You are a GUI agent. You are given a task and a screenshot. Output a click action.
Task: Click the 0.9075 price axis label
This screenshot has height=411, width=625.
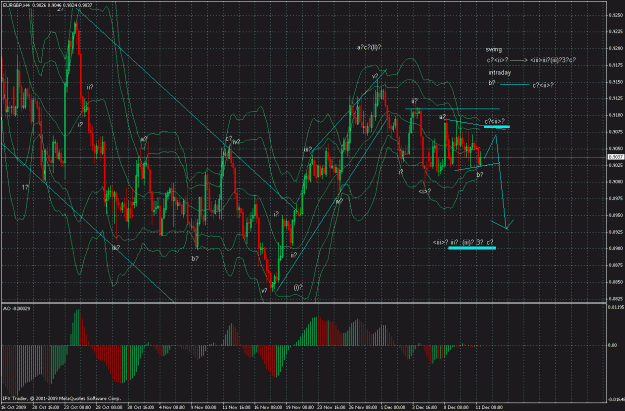coord(615,132)
